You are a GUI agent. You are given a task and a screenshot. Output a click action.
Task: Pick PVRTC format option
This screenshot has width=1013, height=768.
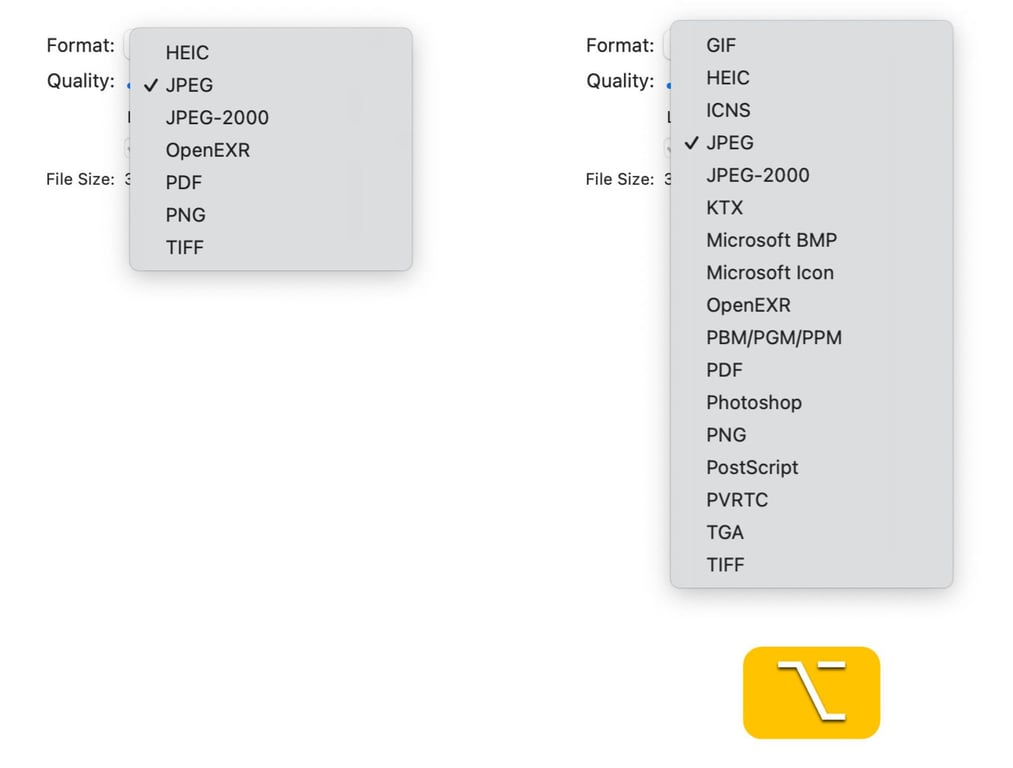pos(811,500)
